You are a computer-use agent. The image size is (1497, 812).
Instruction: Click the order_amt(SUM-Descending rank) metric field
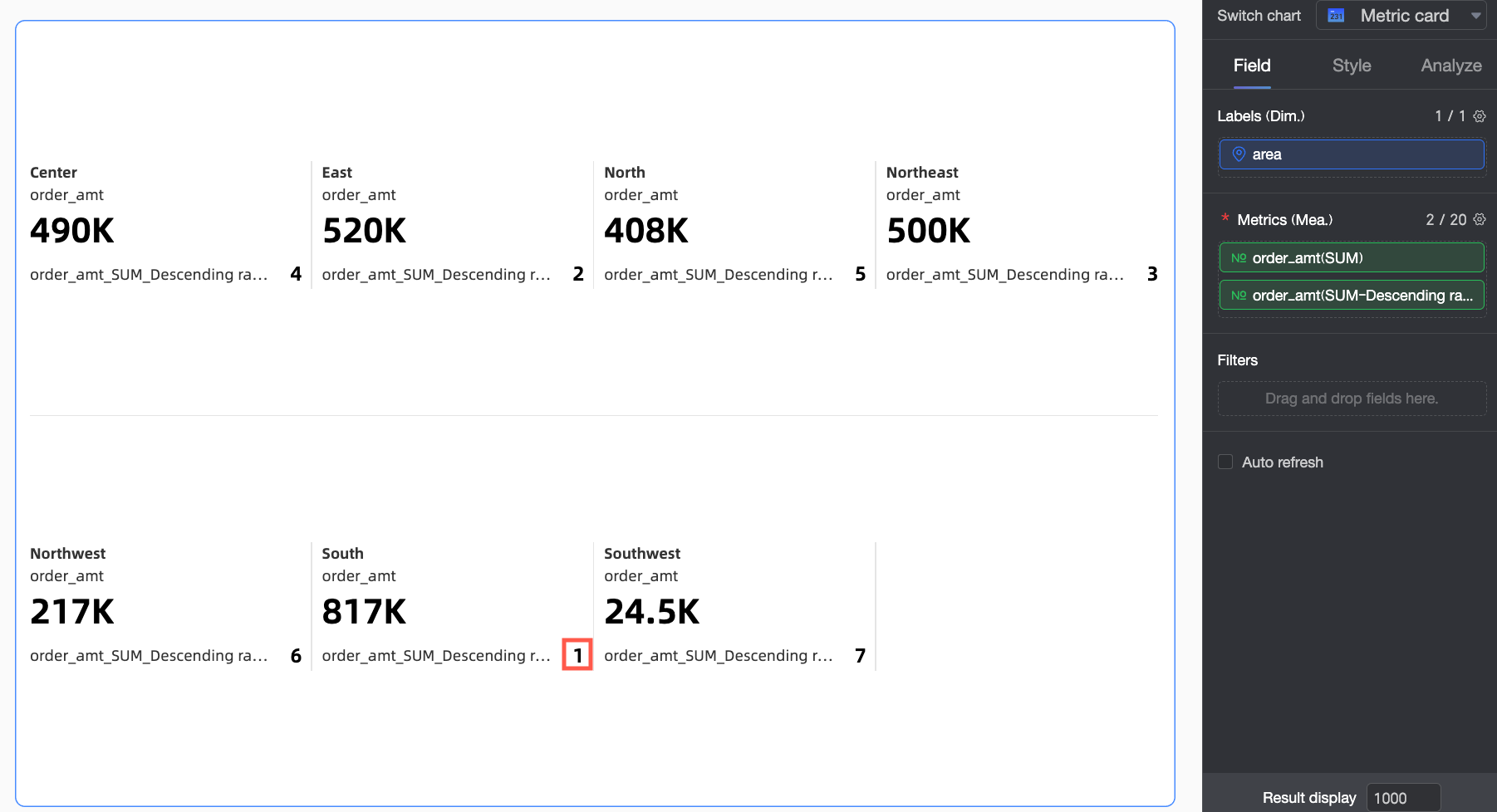[1352, 296]
